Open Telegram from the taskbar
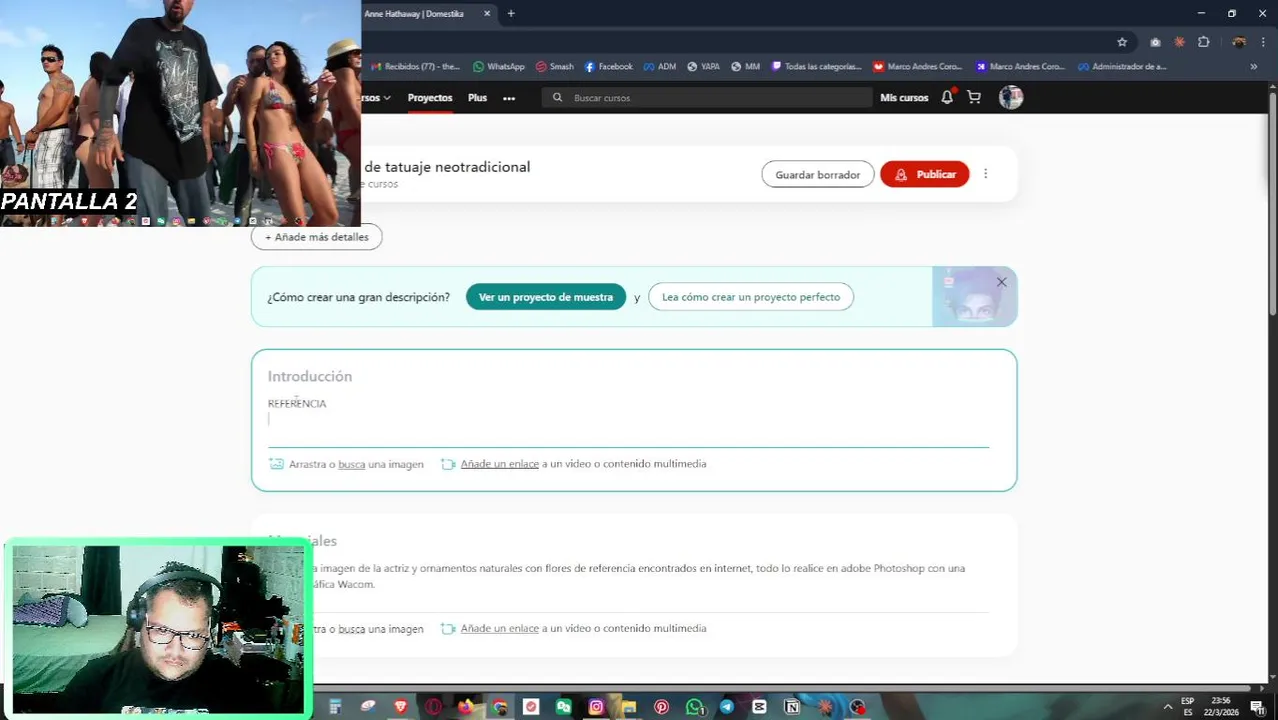 click(727, 707)
